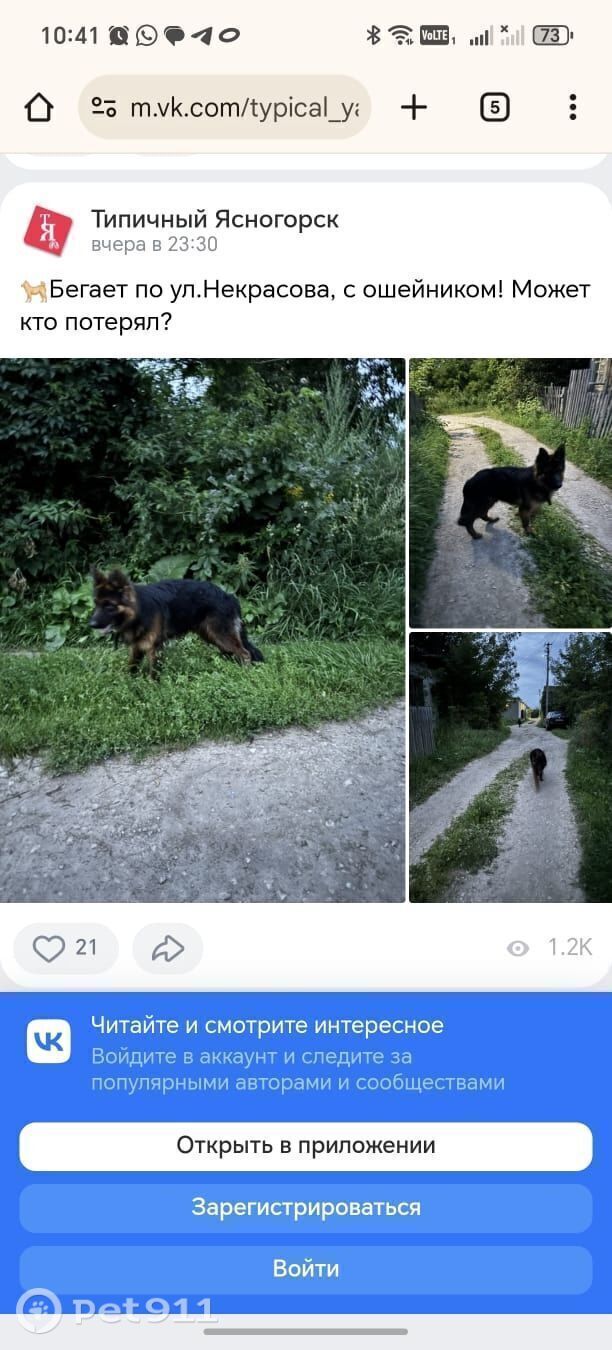Screen dimensions: 612x1350
Task: Open the browser three-dot menu
Action: tap(573, 107)
